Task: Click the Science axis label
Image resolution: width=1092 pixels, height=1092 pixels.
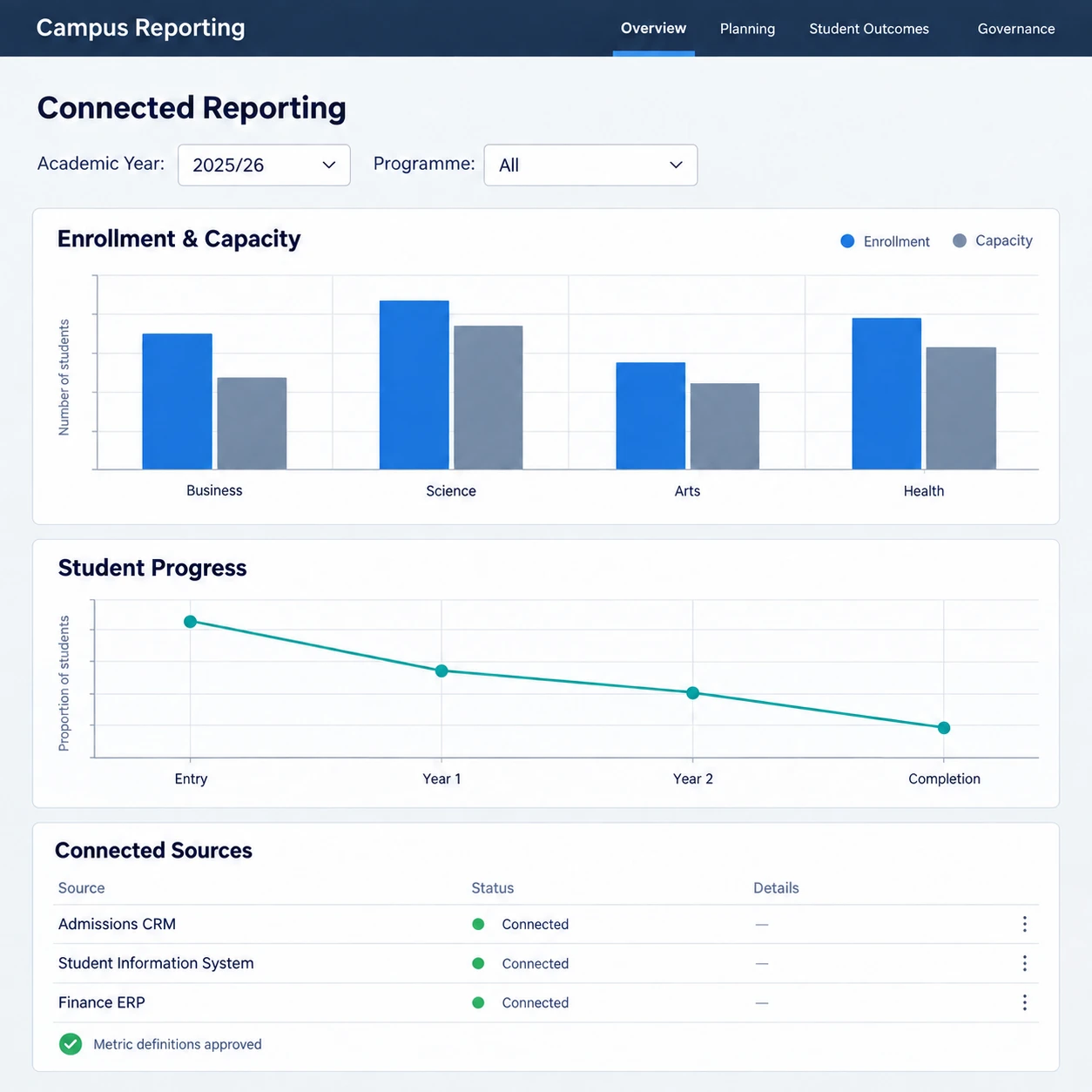Action: pos(451,491)
